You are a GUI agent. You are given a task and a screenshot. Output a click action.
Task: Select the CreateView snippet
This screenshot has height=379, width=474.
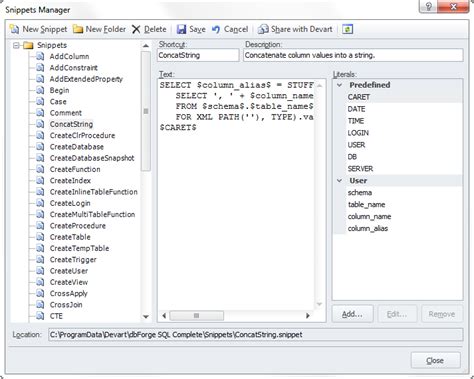coord(69,282)
